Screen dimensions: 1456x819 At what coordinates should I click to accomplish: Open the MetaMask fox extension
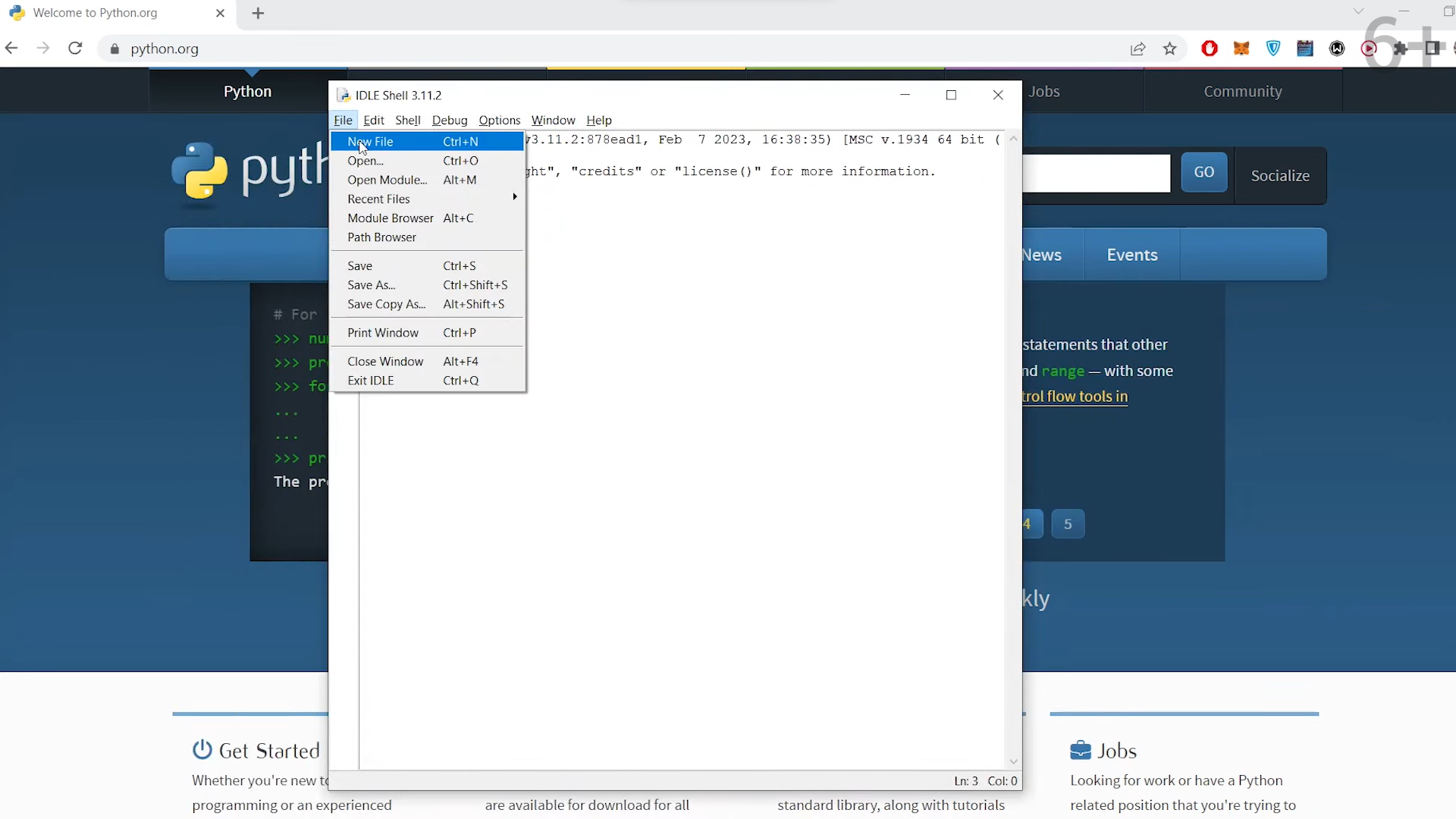1241,49
